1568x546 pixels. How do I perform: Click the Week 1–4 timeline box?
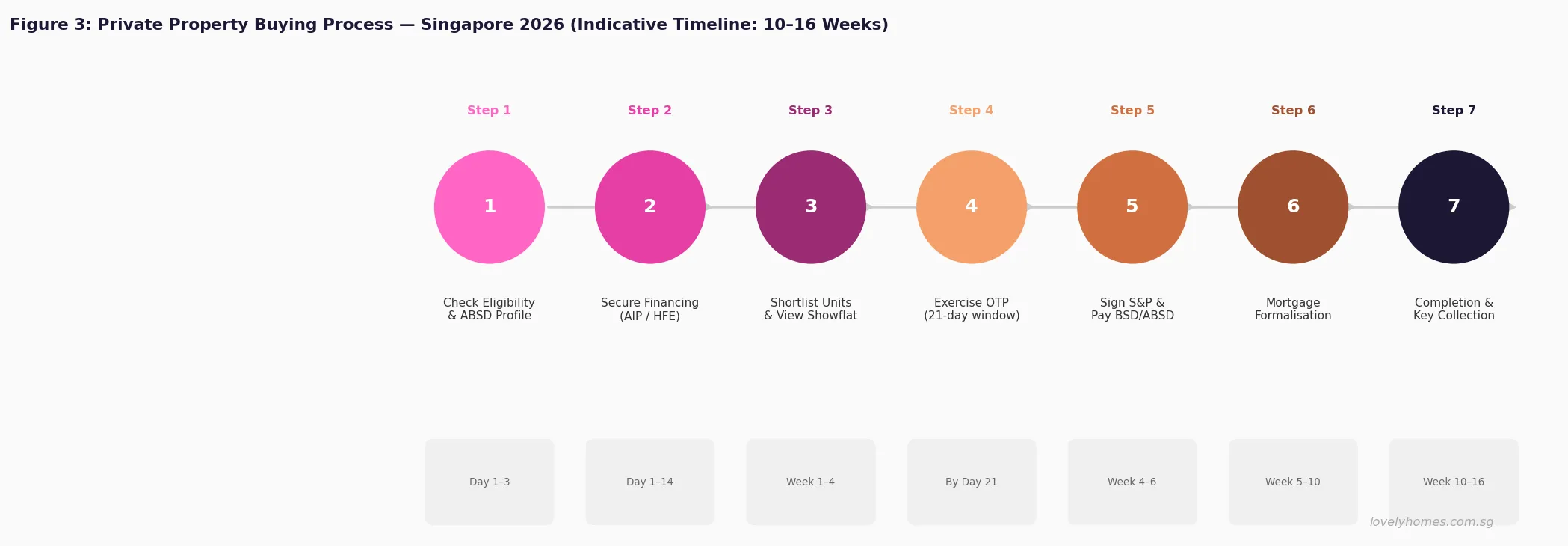click(811, 482)
